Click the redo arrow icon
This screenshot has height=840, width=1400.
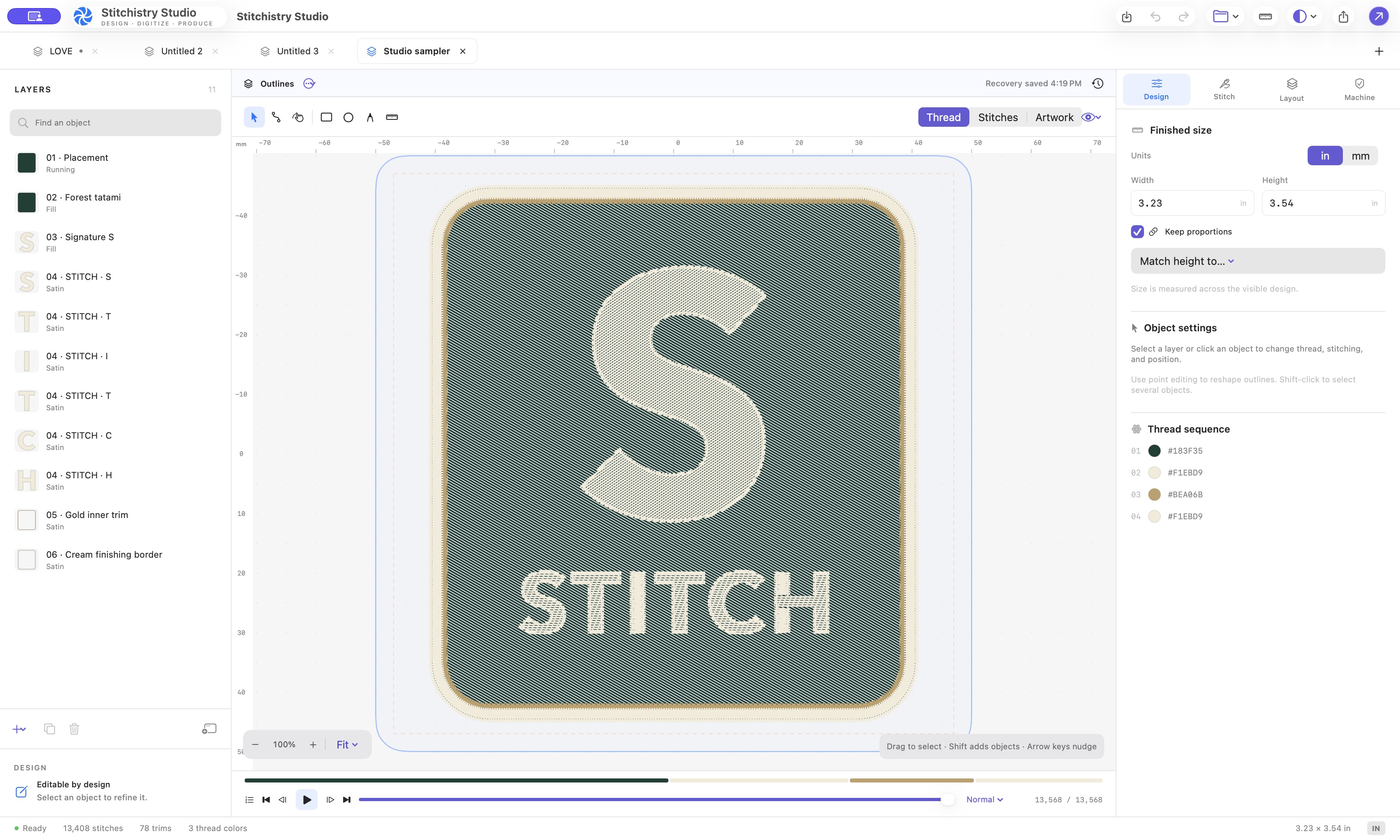1183,17
